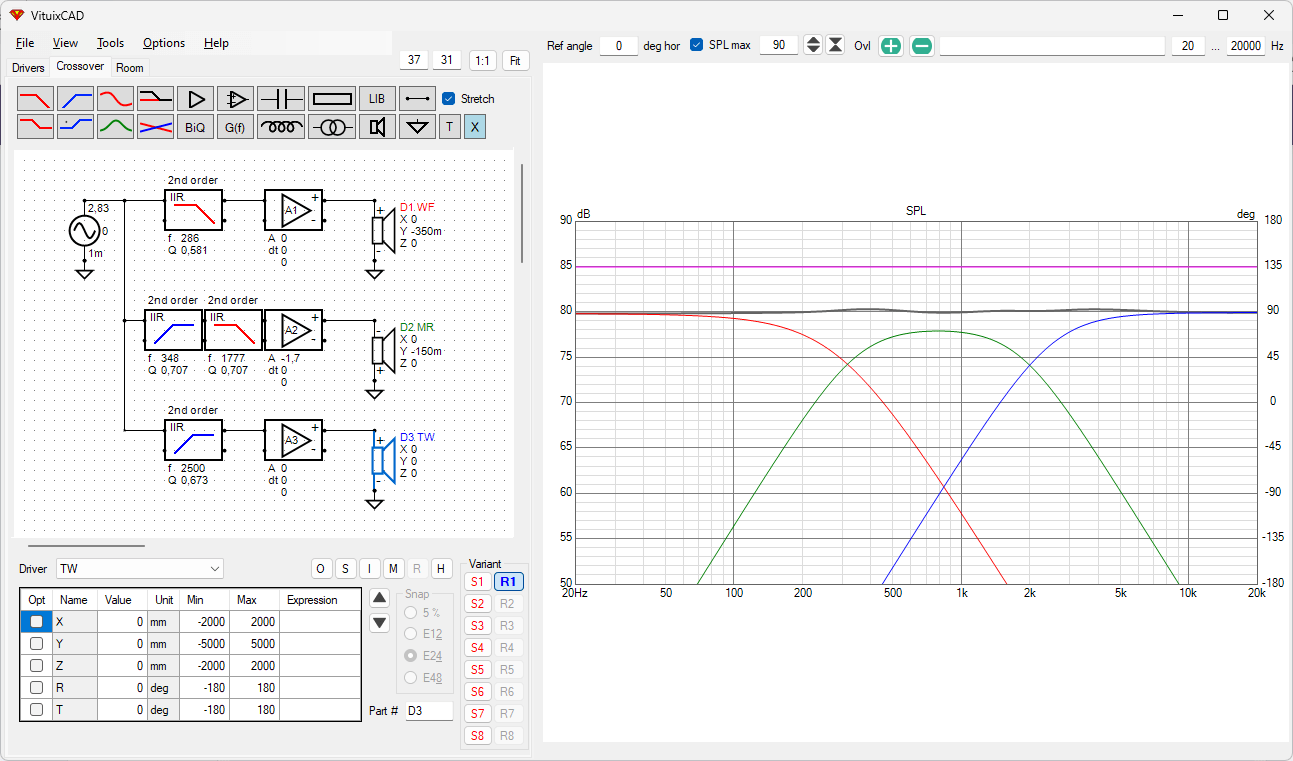Toggle the H button beside Driver
The image size is (1293, 761).
click(x=442, y=569)
